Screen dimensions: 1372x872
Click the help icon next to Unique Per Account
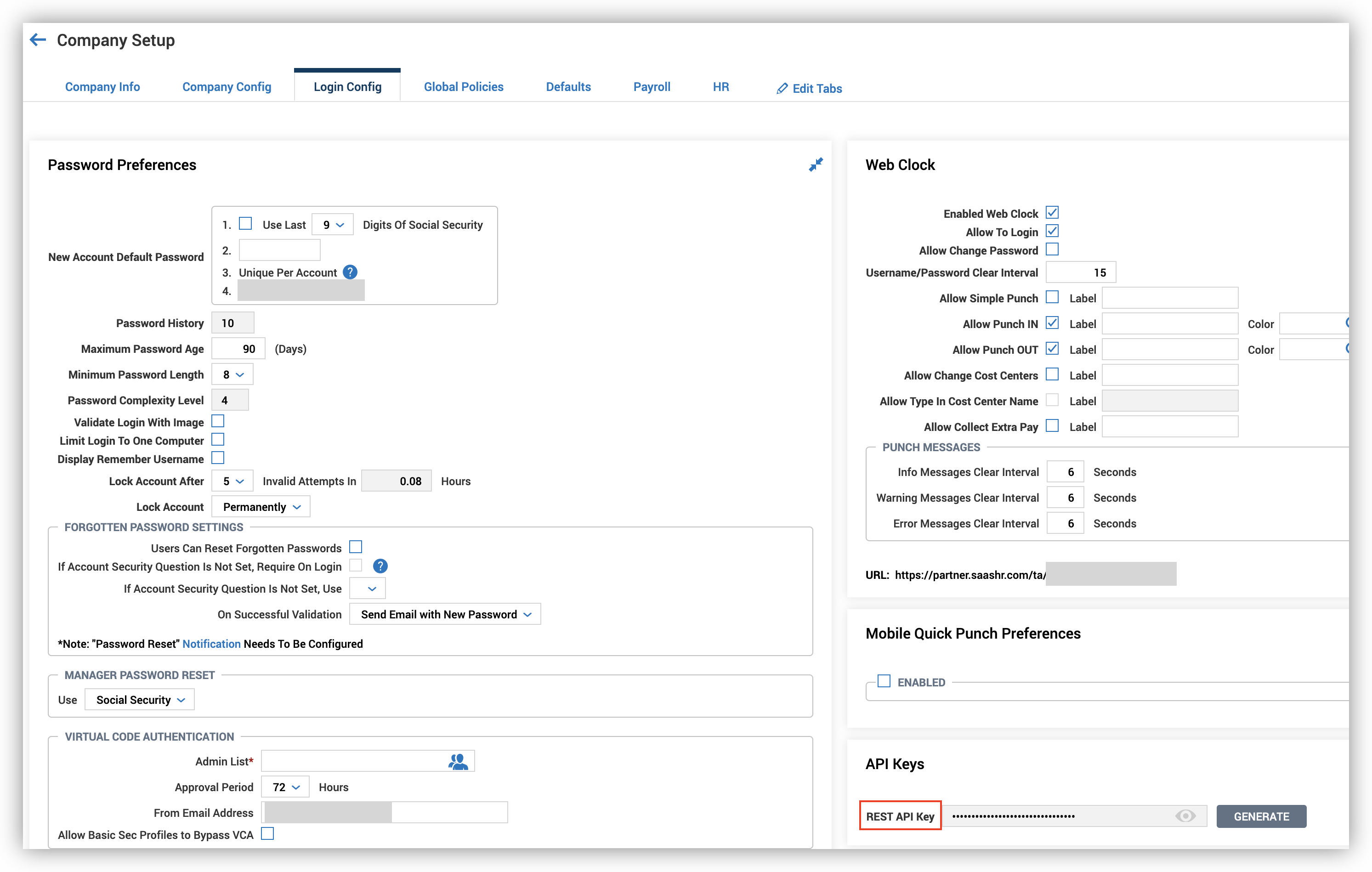tap(350, 272)
